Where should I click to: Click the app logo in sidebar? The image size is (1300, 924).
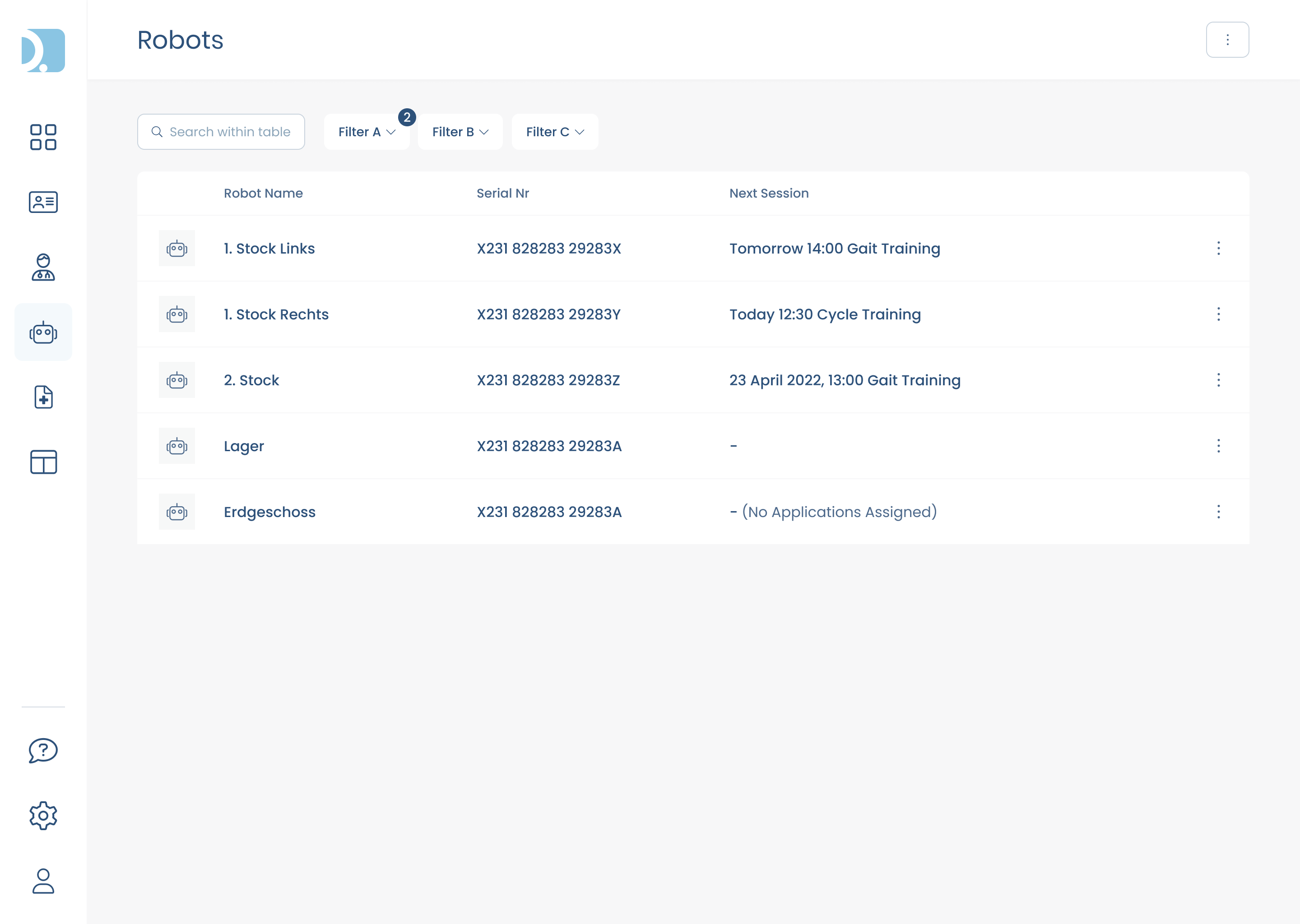[43, 51]
